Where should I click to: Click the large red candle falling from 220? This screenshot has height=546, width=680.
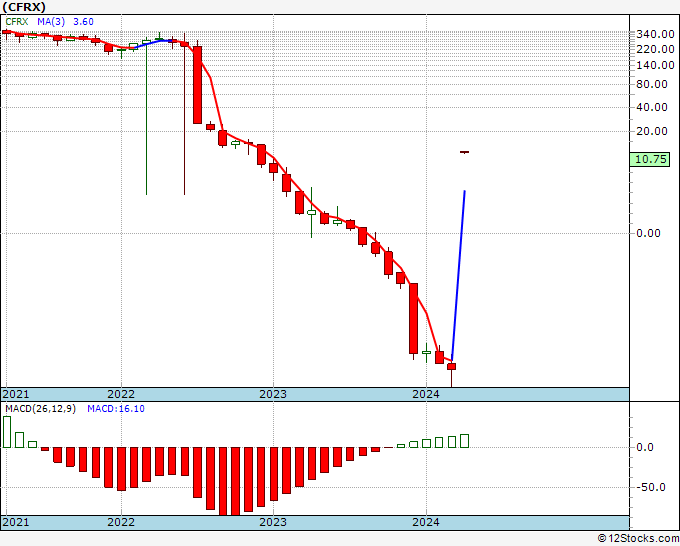(197, 85)
